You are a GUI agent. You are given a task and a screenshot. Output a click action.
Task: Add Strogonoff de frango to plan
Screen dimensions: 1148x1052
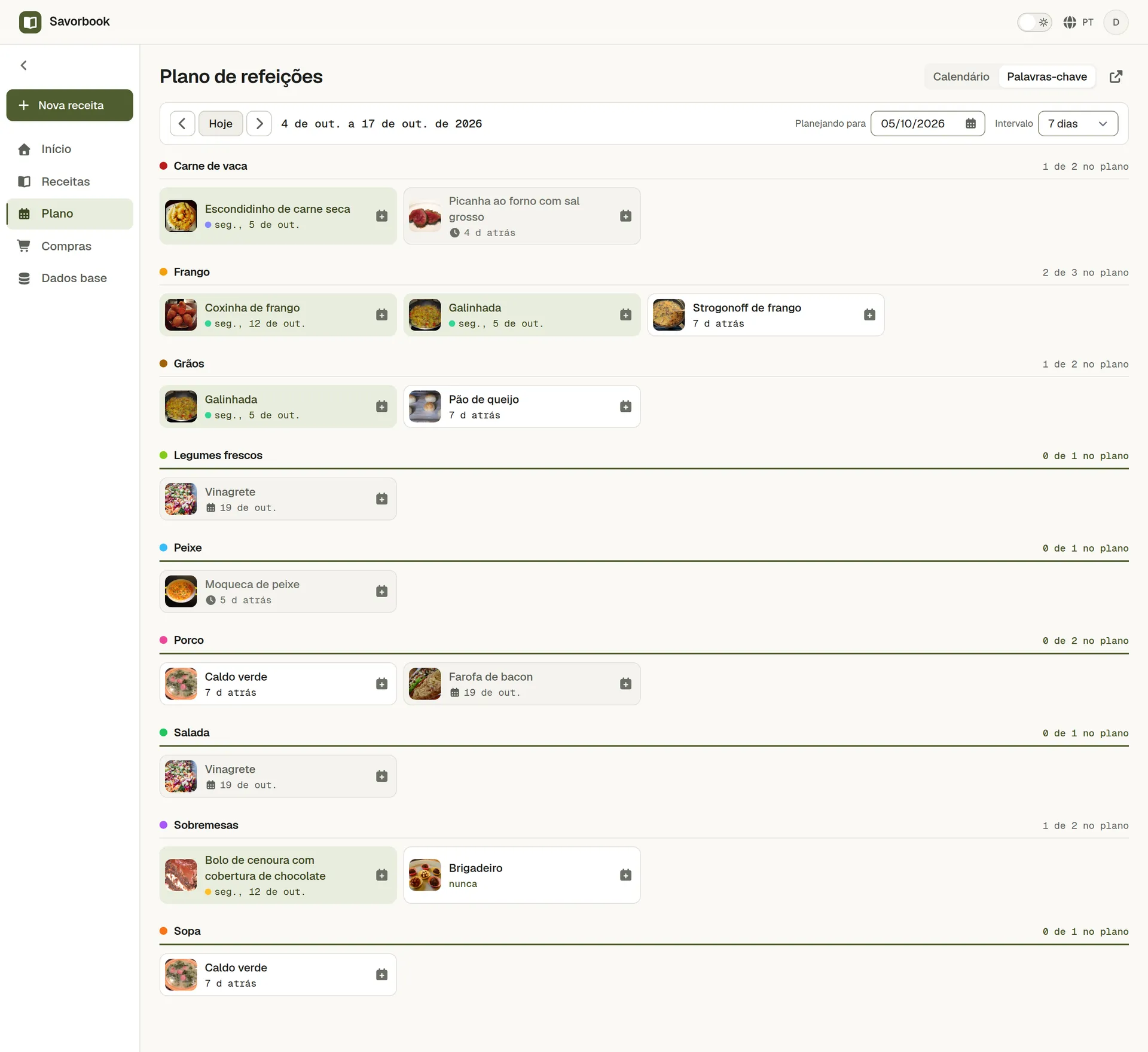870,315
